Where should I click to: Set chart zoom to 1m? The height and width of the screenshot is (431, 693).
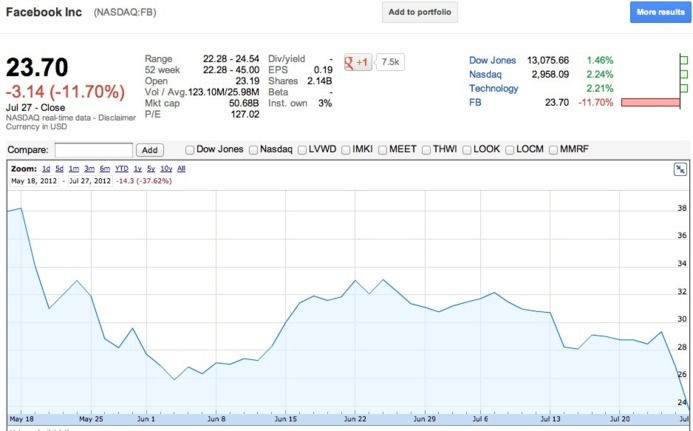tap(74, 169)
